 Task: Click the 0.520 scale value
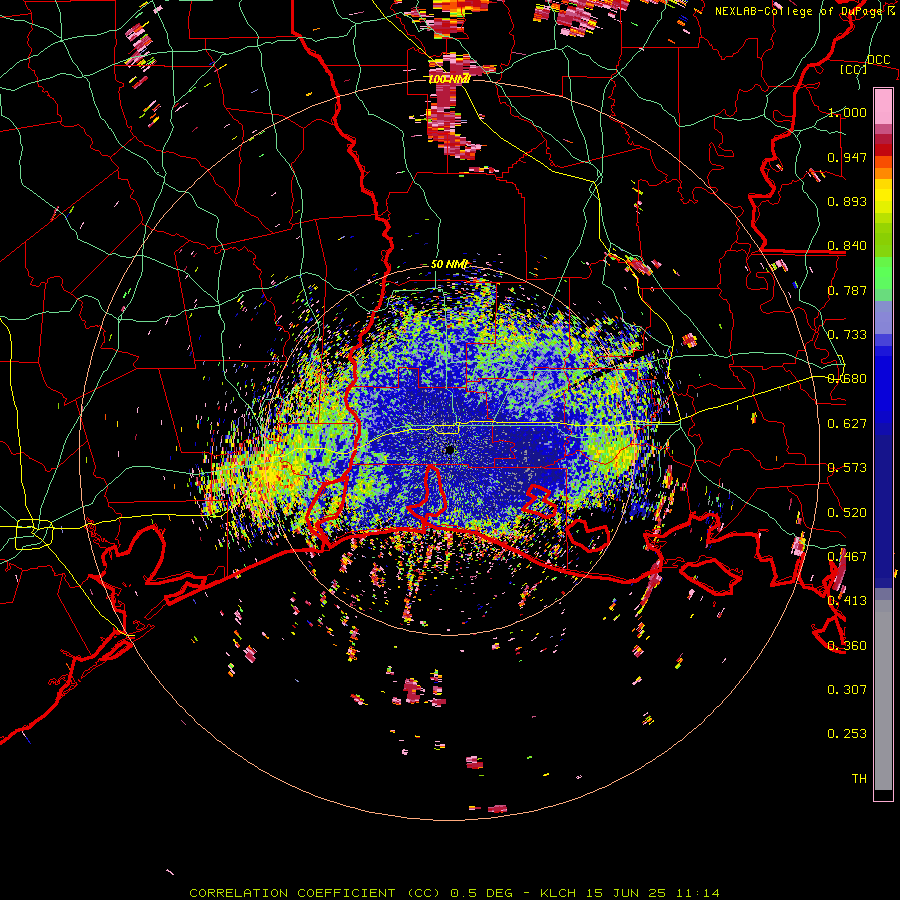click(847, 513)
